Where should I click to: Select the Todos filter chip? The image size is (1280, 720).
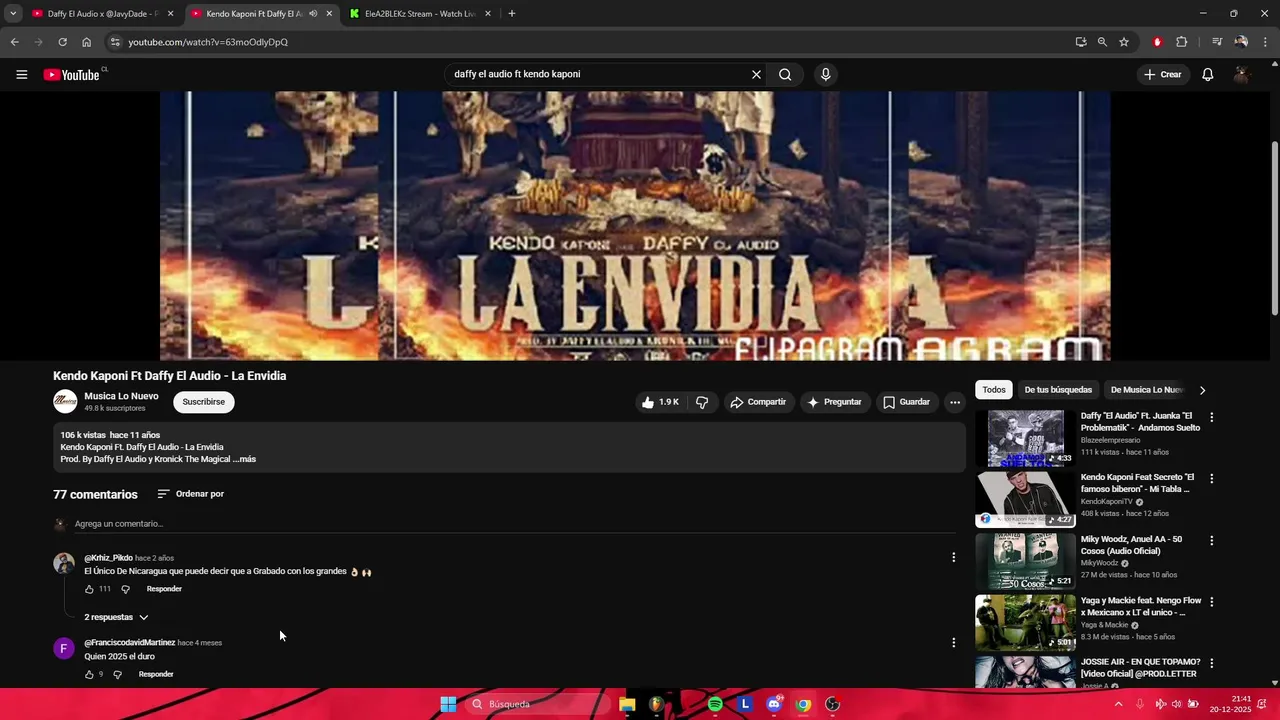(994, 390)
